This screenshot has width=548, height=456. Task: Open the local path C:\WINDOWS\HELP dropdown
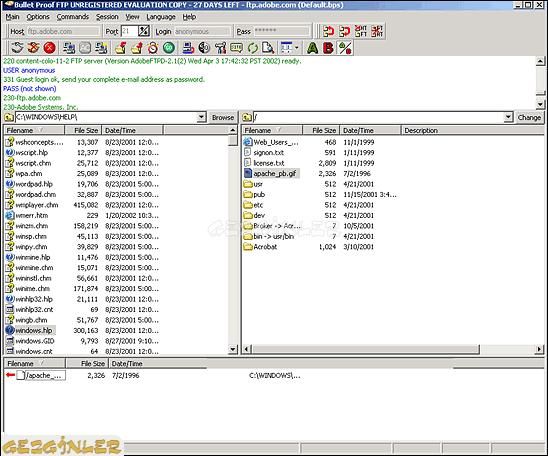(x=201, y=117)
